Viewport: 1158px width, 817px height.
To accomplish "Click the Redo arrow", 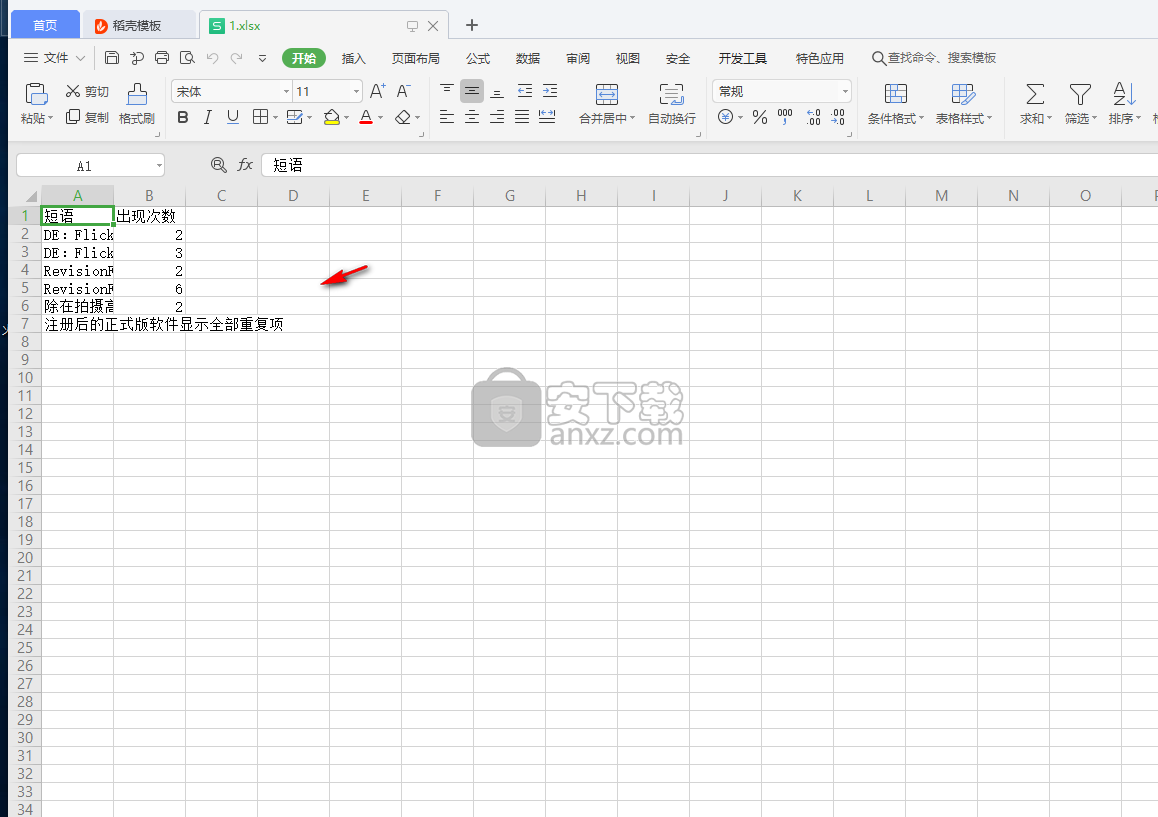I will (x=236, y=58).
